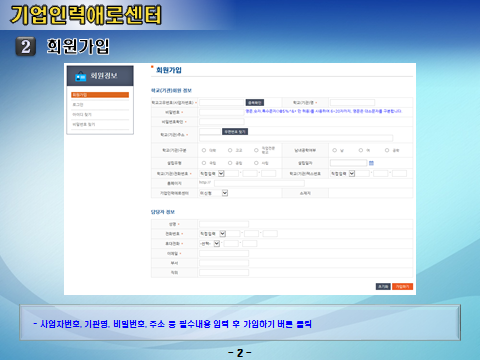Expand the 기업인력애로센터 selection dropdown
The height and width of the screenshot is (360, 480).
[213, 193]
